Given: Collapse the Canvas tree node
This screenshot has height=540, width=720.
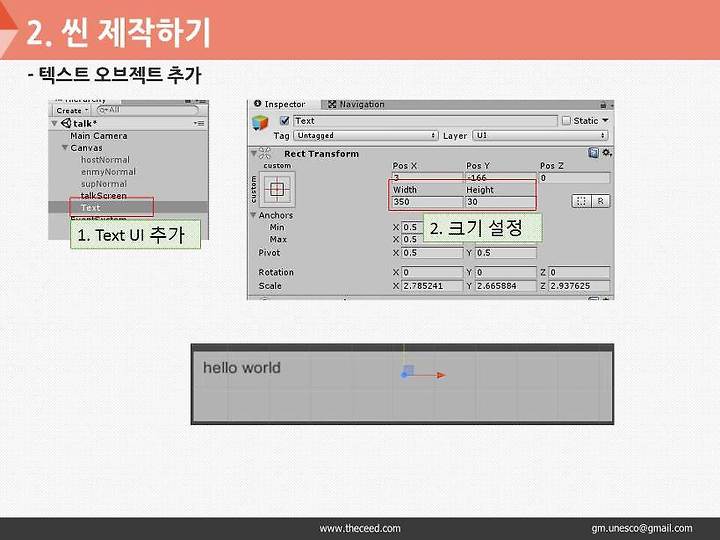Looking at the screenshot, I should tap(65, 147).
